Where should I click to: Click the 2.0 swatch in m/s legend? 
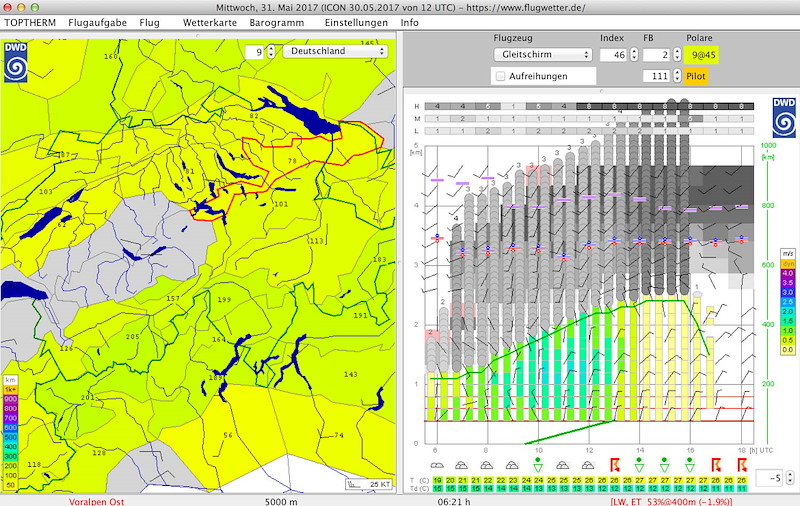(788, 311)
